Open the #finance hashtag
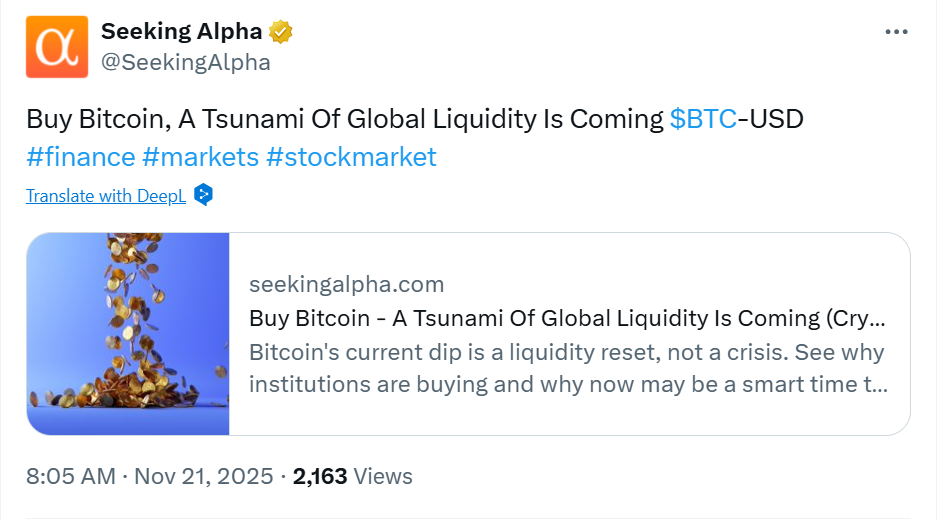The width and height of the screenshot is (937, 520). point(81,157)
